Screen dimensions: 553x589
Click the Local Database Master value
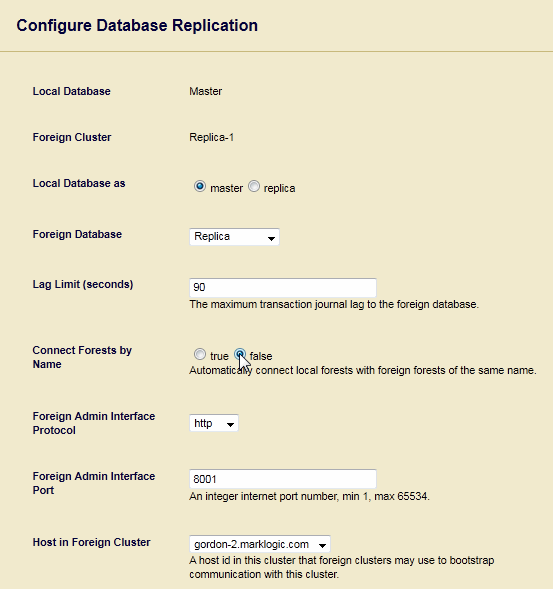(x=205, y=91)
